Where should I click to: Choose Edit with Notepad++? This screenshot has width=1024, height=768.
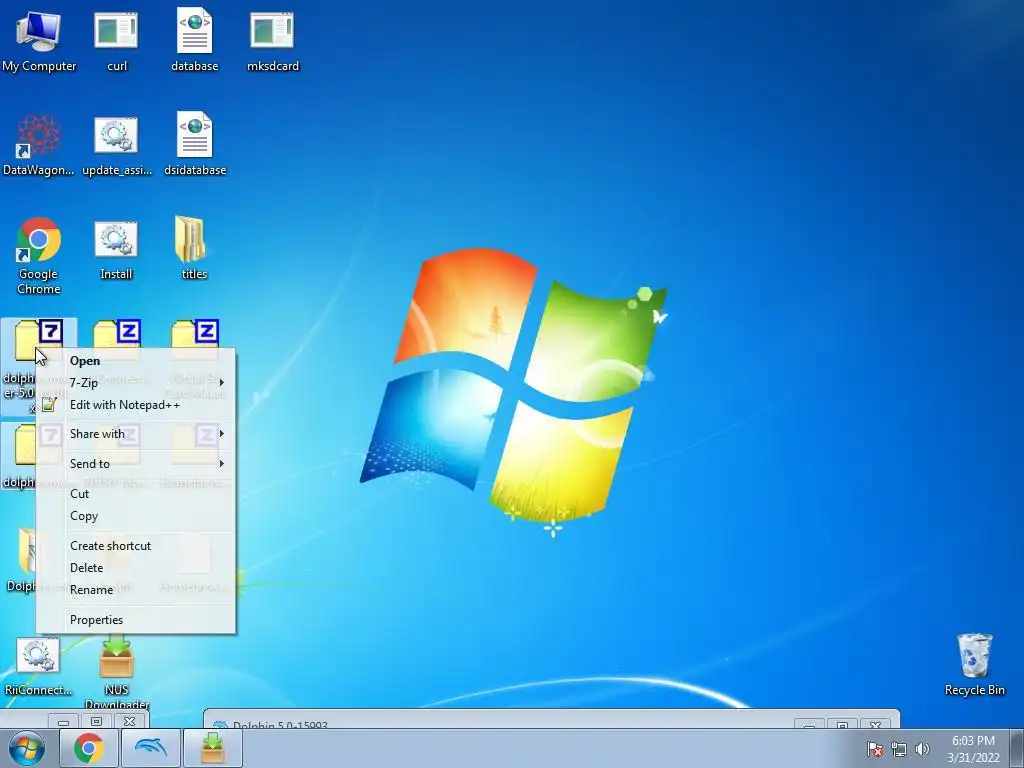tap(136, 405)
